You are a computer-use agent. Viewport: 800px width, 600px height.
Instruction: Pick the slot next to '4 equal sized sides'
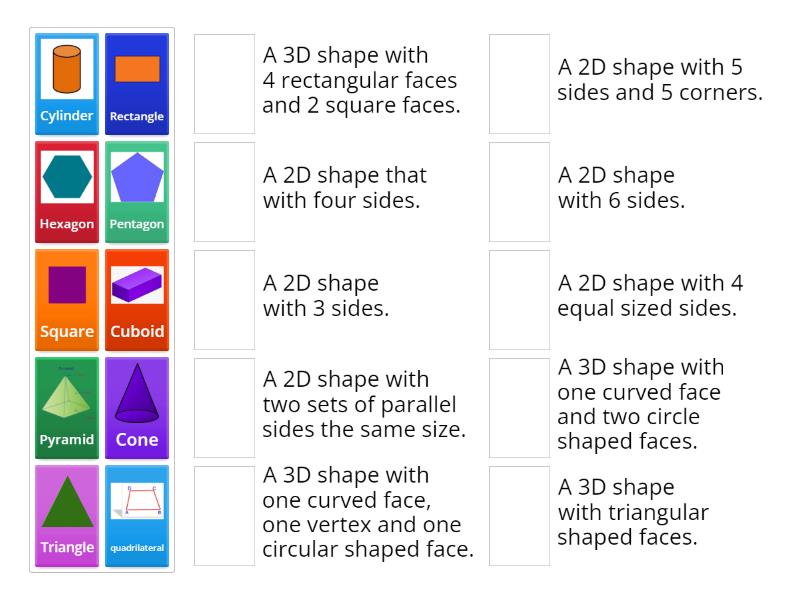tap(519, 300)
